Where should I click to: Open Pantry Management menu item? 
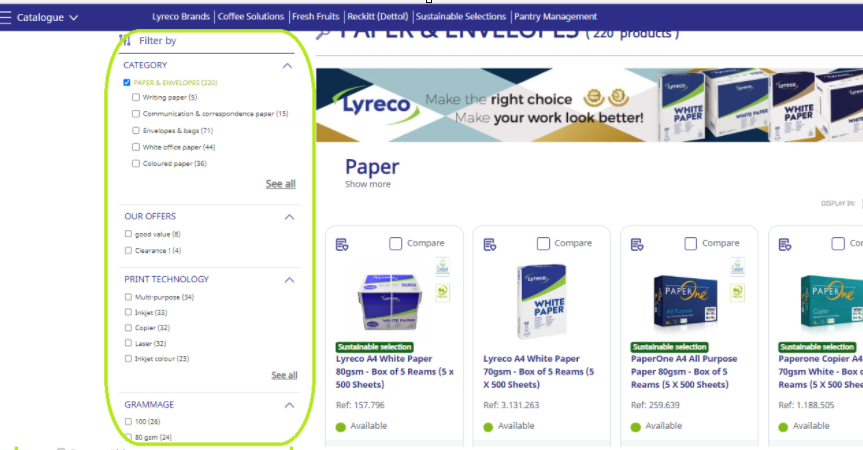point(555,17)
